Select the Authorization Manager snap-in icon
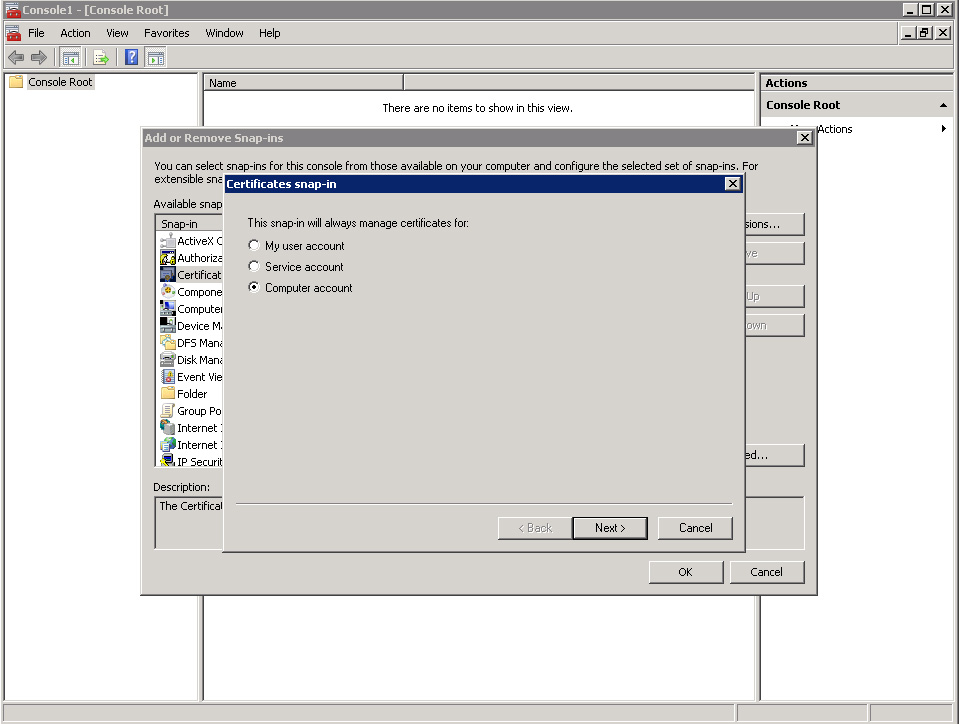959x724 pixels. click(x=168, y=257)
